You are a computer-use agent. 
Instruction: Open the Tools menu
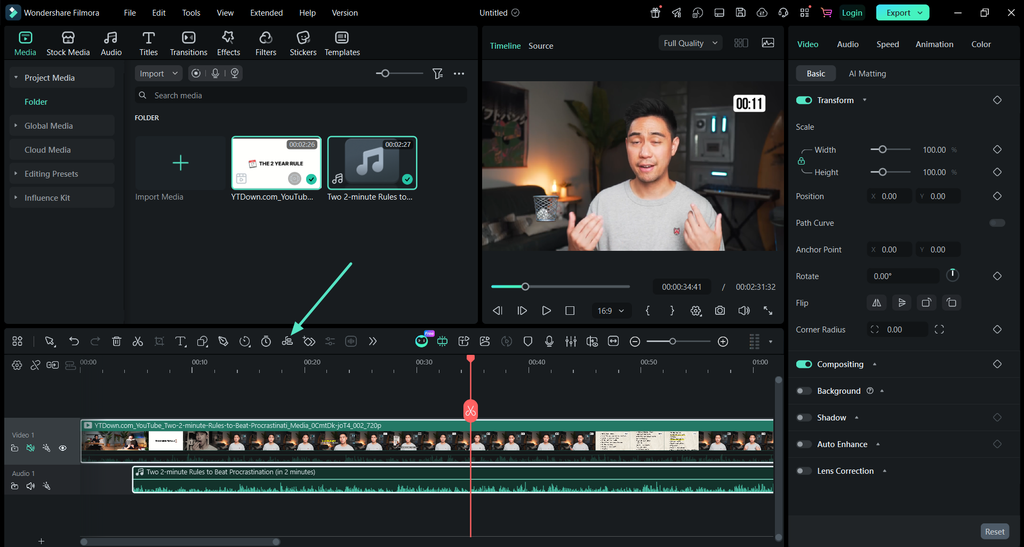[x=191, y=12]
